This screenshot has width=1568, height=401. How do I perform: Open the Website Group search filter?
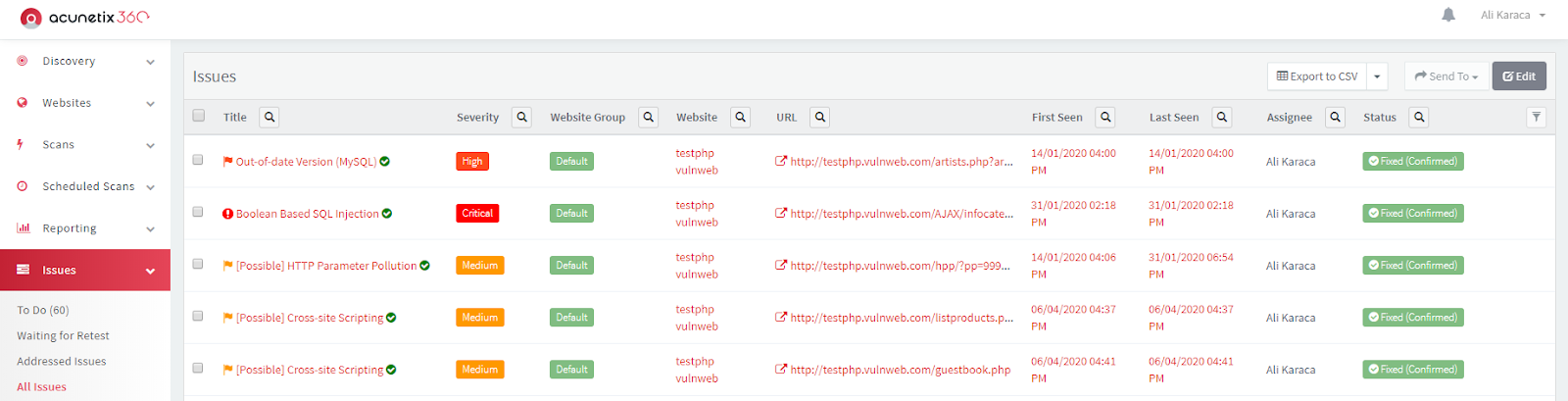point(648,117)
